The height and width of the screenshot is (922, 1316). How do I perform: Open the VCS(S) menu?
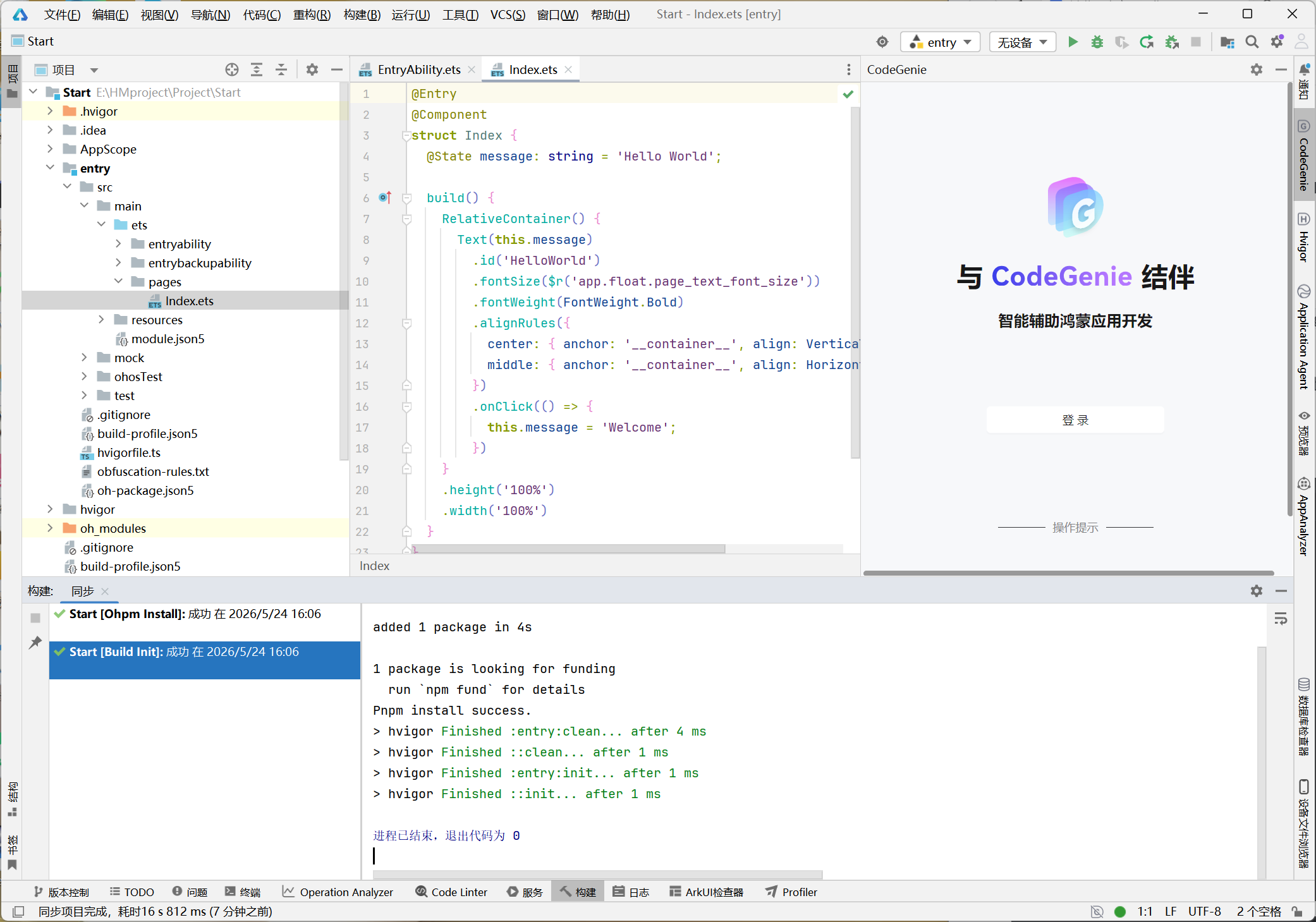coord(508,15)
